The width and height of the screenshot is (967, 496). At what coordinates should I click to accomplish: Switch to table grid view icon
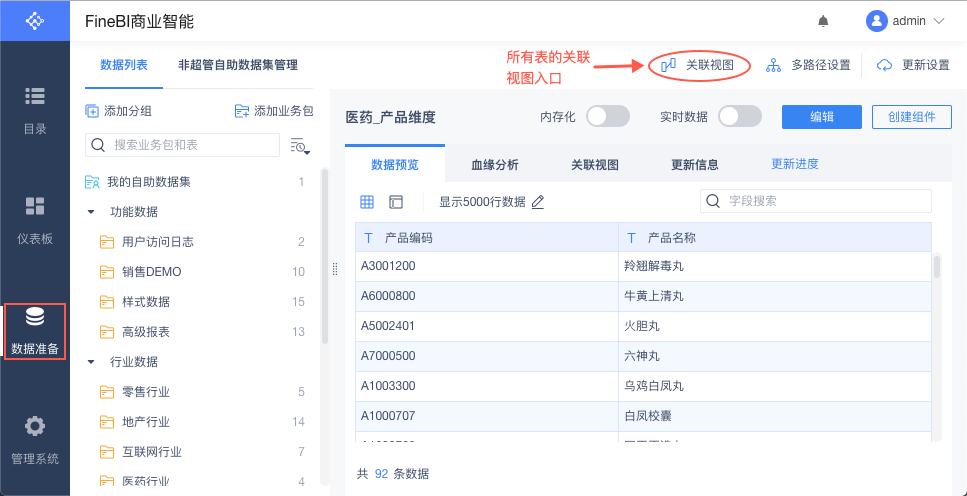(367, 202)
